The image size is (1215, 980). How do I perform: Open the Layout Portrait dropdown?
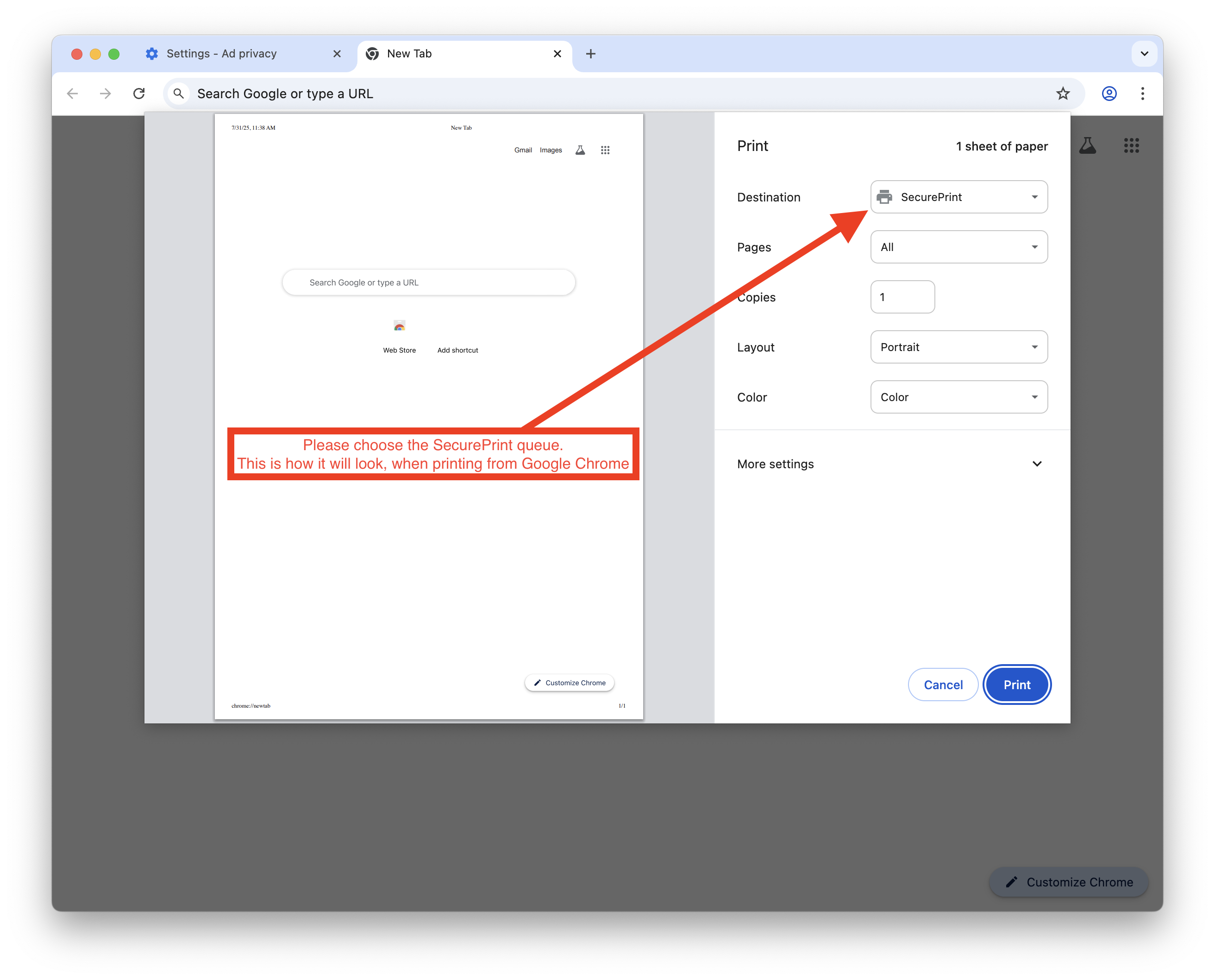point(958,347)
